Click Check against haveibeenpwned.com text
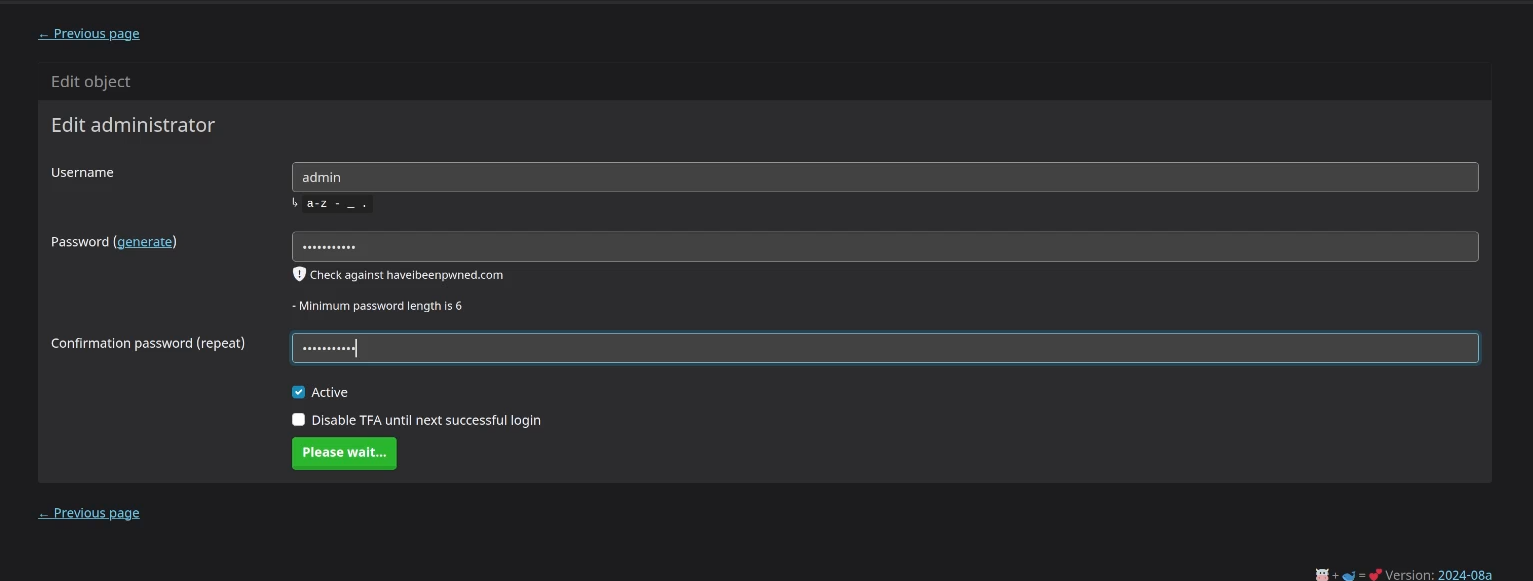 406,275
